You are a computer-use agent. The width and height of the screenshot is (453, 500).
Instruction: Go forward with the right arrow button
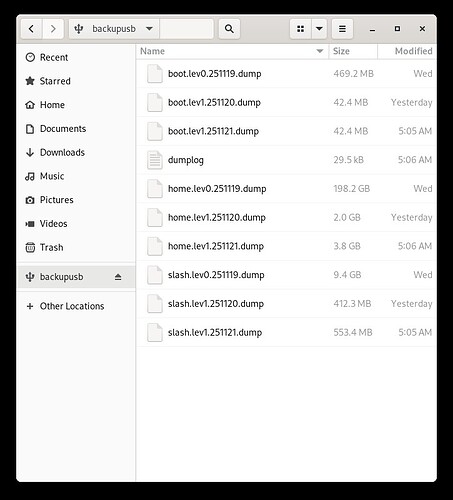(53, 29)
